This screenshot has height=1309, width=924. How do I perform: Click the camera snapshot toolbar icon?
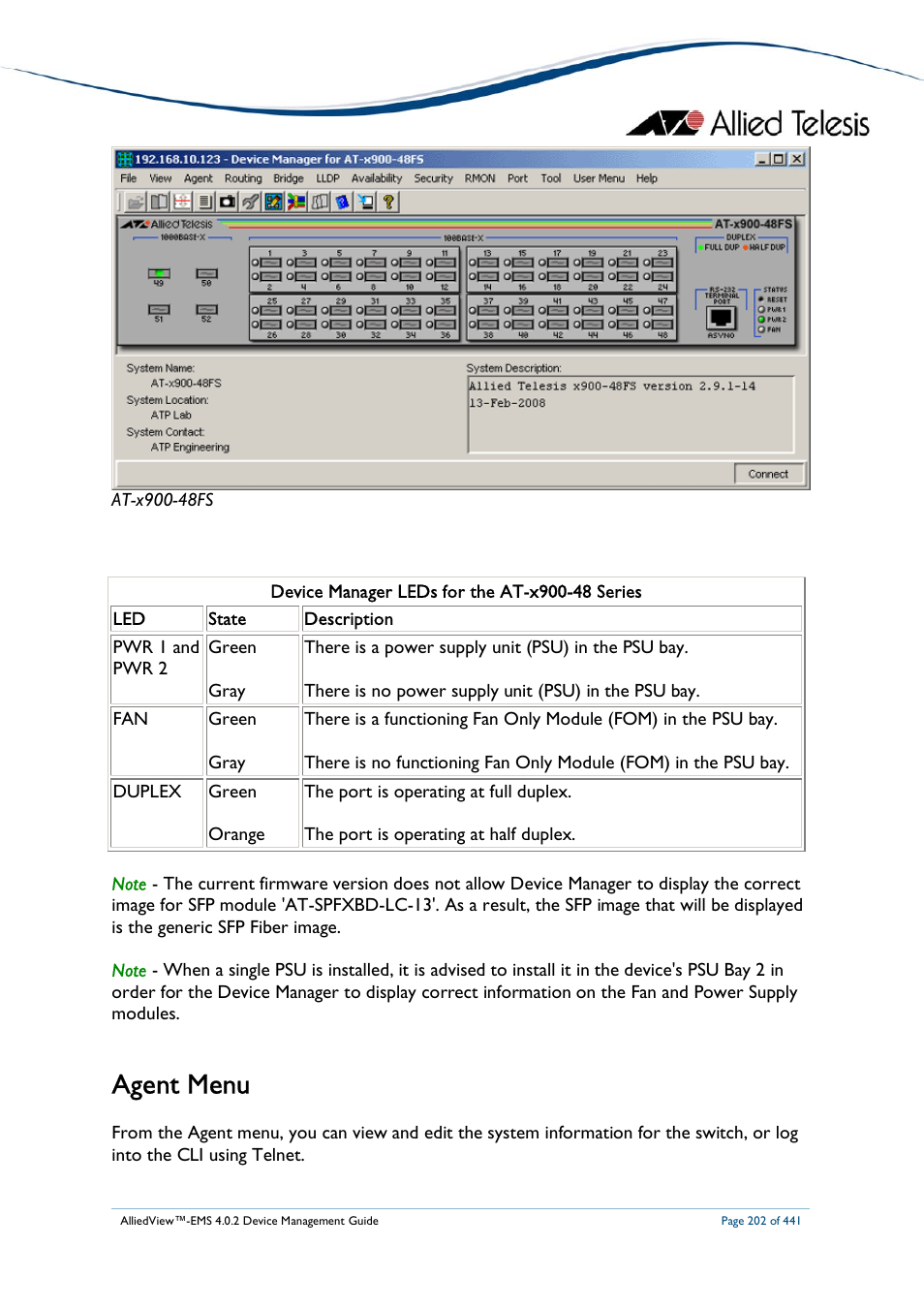click(228, 202)
